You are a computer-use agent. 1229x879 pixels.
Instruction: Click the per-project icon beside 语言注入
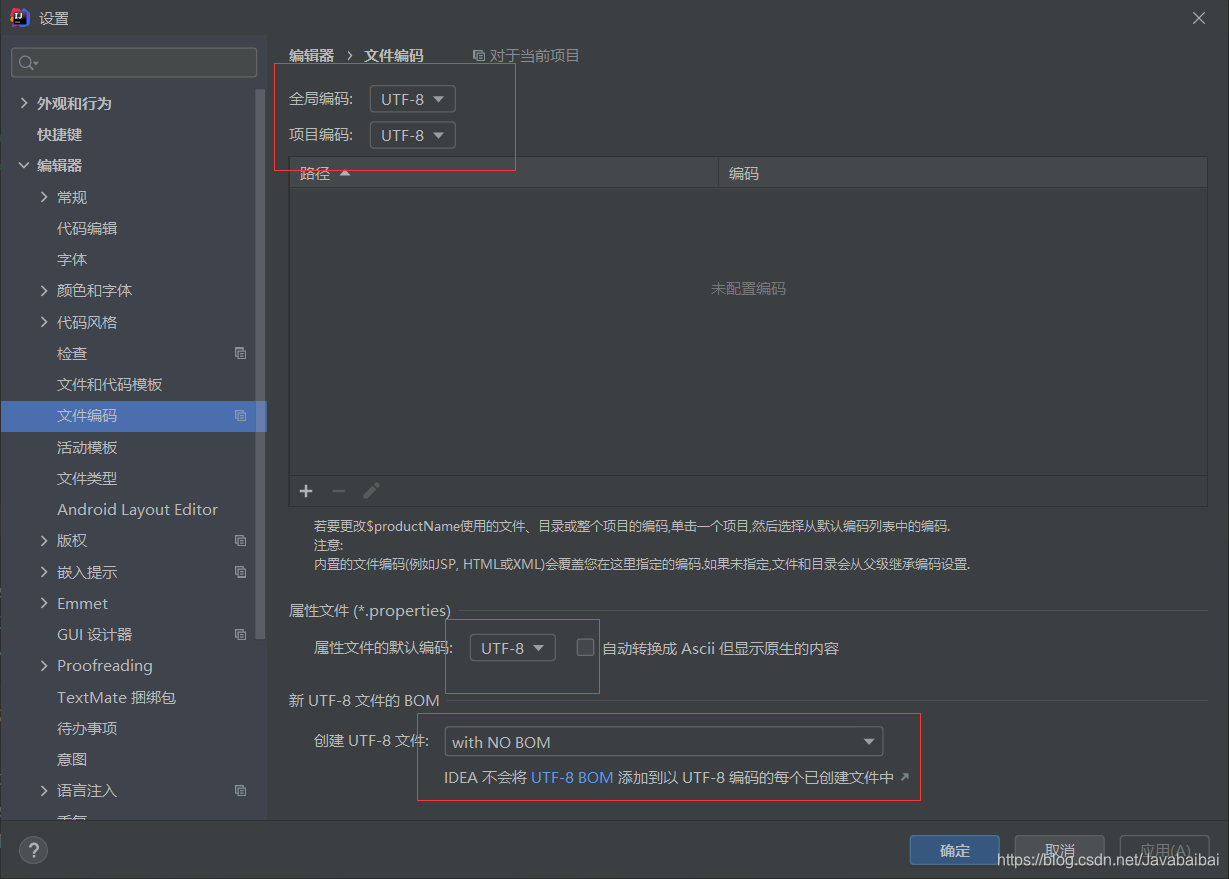pos(240,790)
